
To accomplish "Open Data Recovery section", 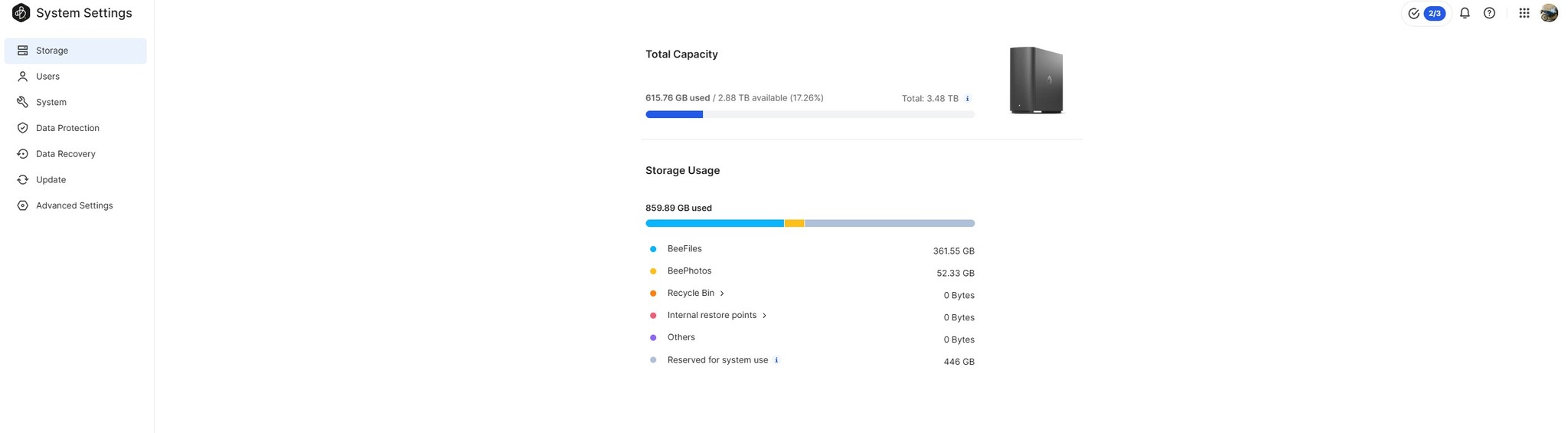I will click(x=65, y=154).
